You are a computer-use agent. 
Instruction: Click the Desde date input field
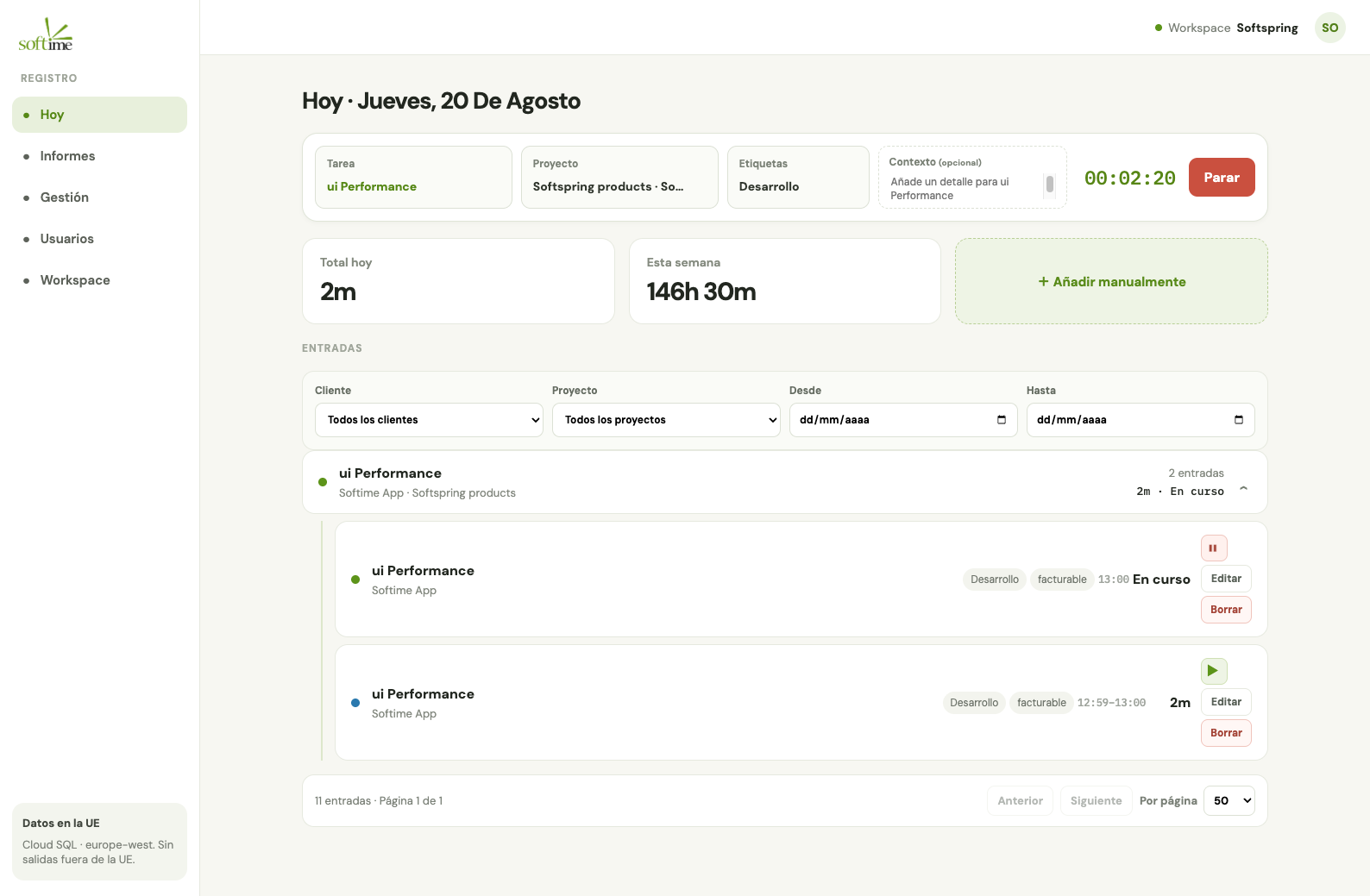tap(903, 420)
